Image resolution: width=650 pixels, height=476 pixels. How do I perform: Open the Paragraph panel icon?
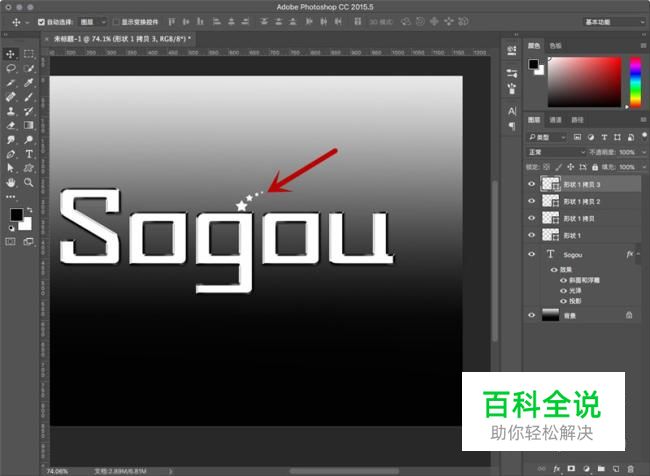pos(512,126)
